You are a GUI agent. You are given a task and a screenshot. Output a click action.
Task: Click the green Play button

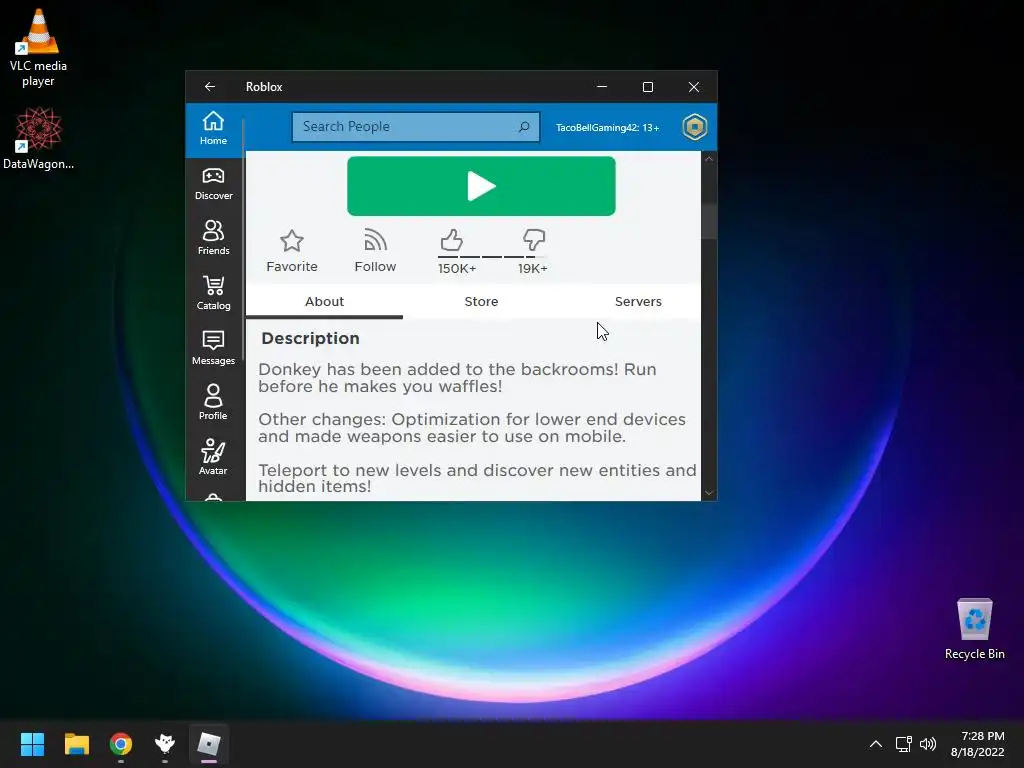pyautogui.click(x=481, y=186)
